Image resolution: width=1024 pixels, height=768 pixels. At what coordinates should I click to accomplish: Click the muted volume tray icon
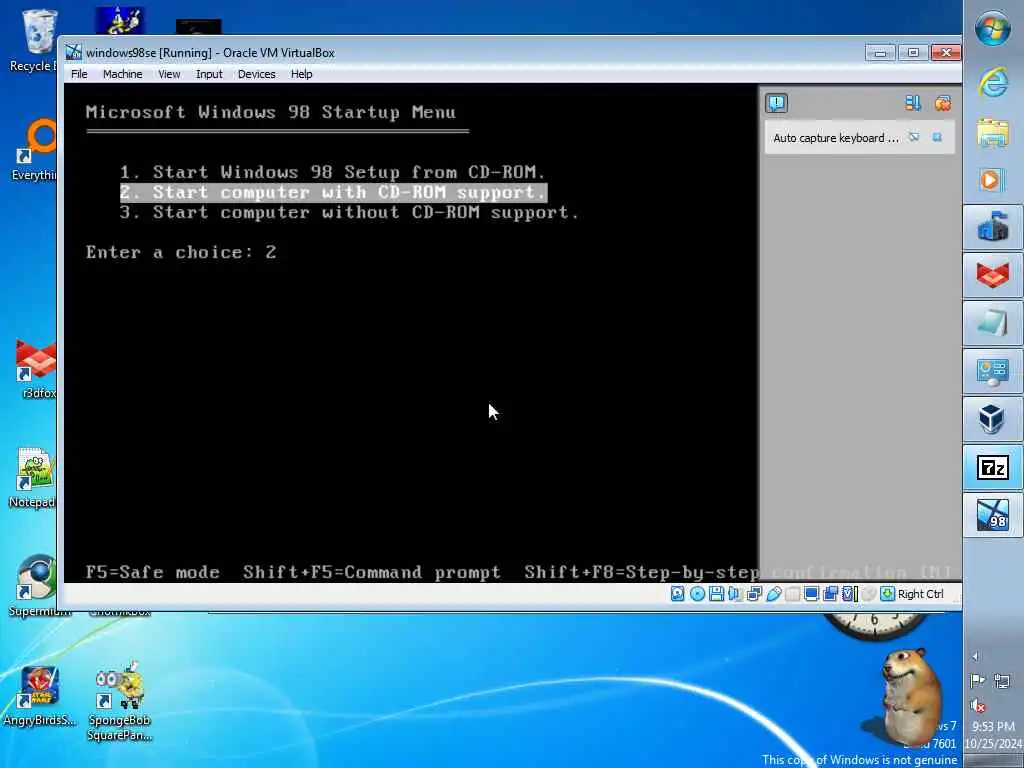(978, 705)
